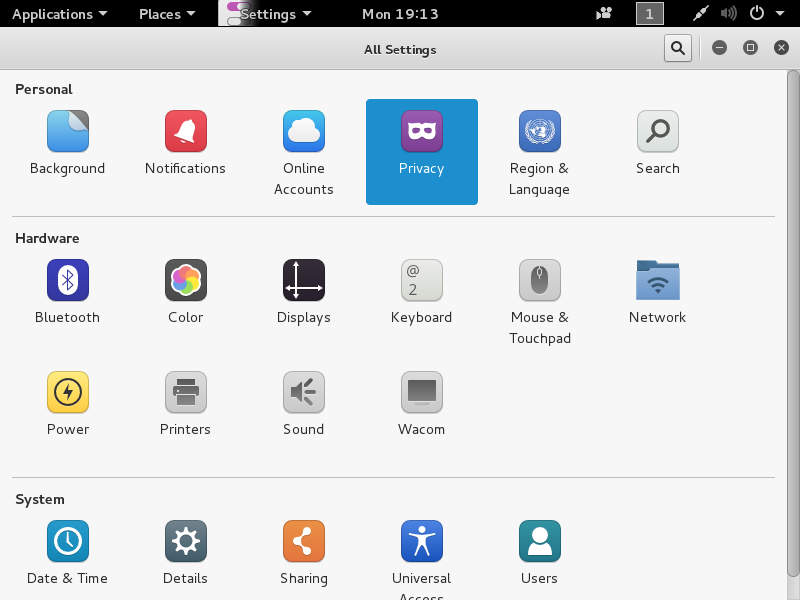Open Date & Time settings
Screen dimensions: 800x600
click(x=67, y=554)
